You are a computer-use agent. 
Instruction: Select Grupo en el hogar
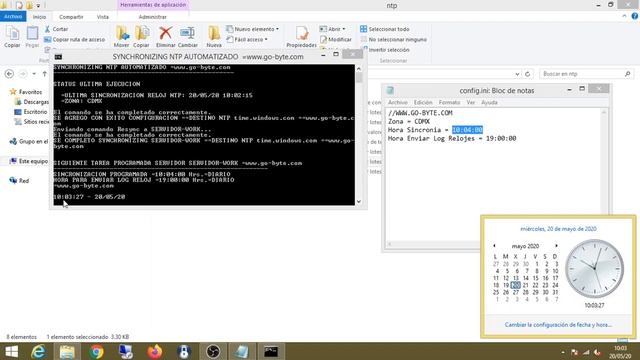(29, 142)
